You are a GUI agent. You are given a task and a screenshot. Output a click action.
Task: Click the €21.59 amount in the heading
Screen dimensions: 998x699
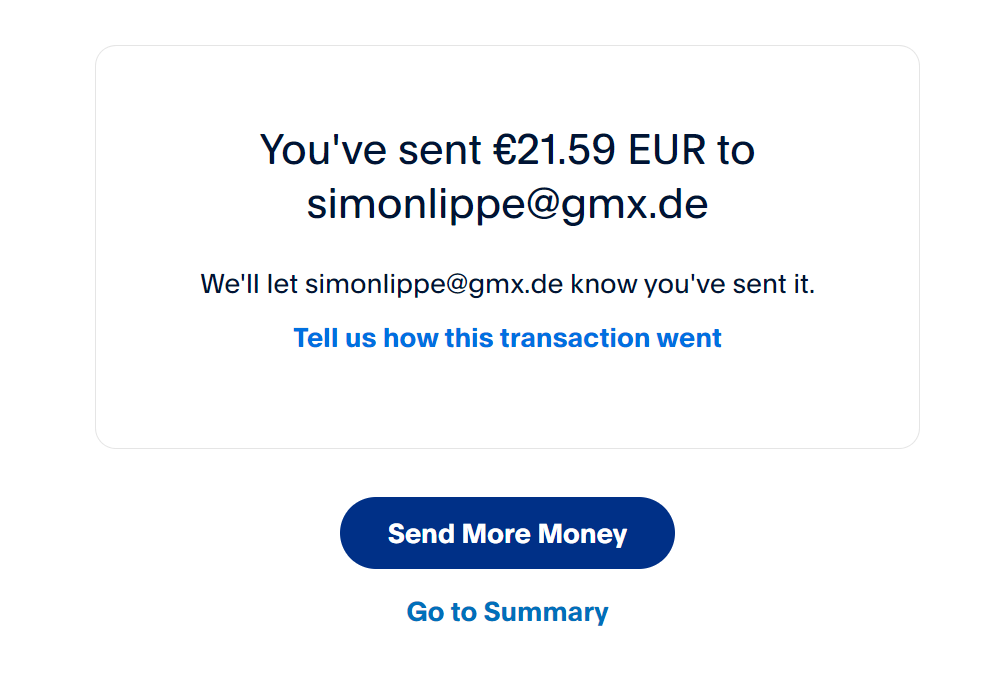tap(555, 150)
